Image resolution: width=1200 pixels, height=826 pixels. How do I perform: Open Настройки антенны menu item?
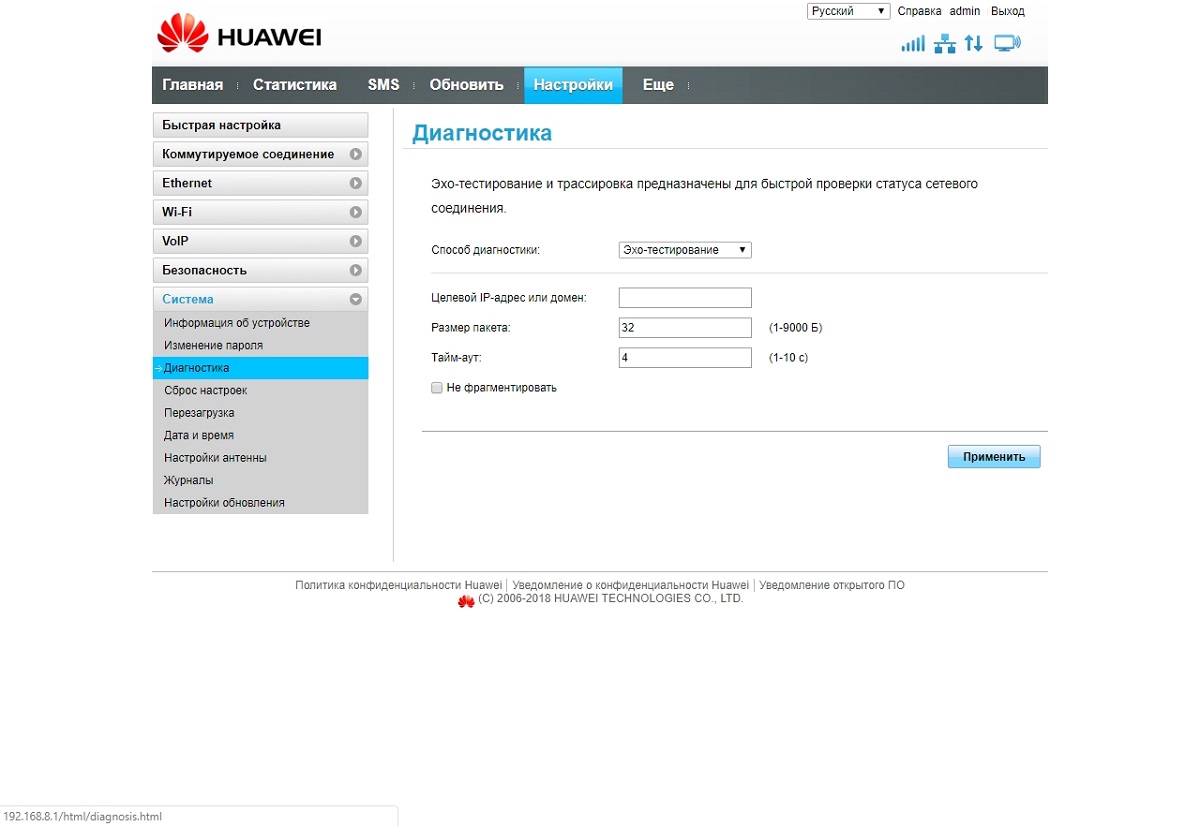pos(215,458)
